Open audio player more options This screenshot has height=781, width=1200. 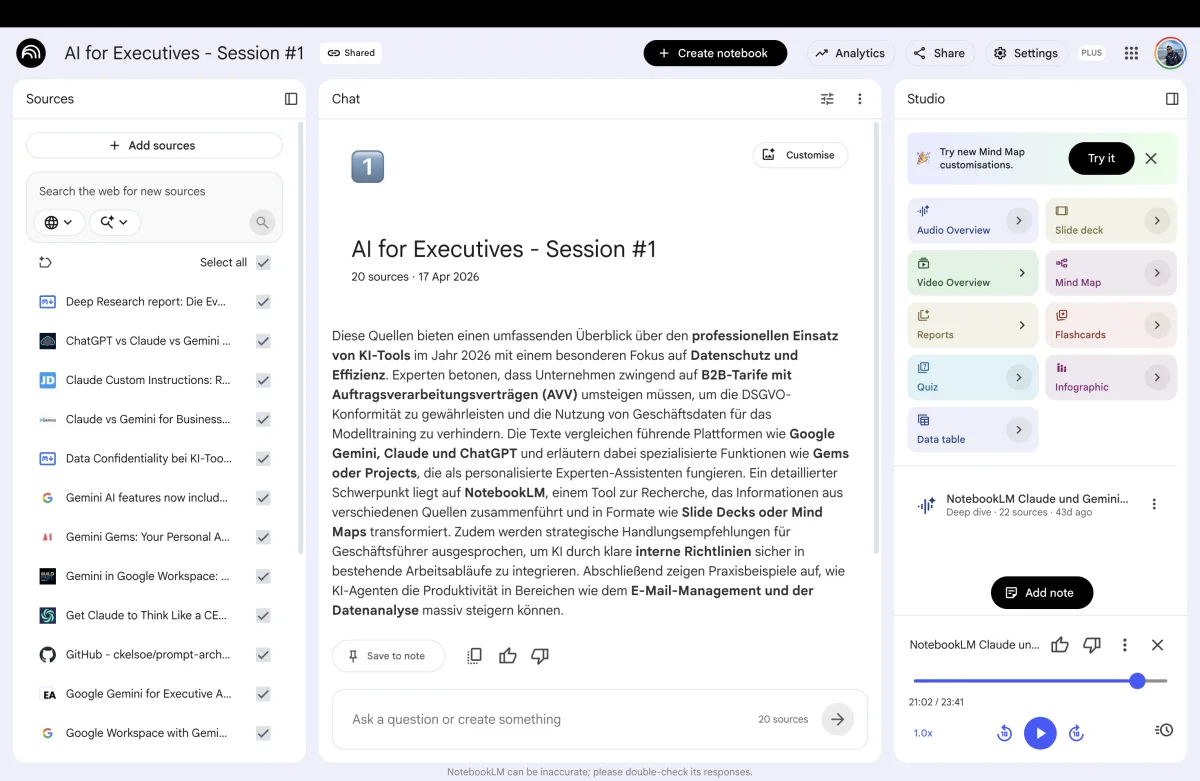pos(1125,645)
